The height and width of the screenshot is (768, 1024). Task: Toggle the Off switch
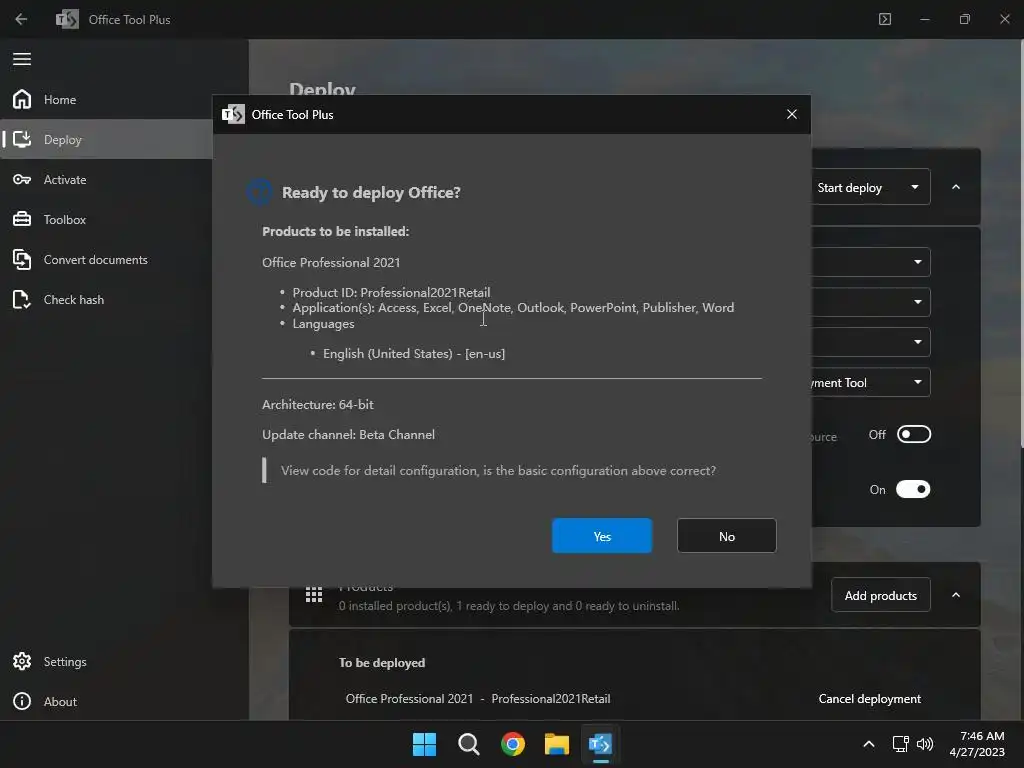pyautogui.click(x=914, y=434)
